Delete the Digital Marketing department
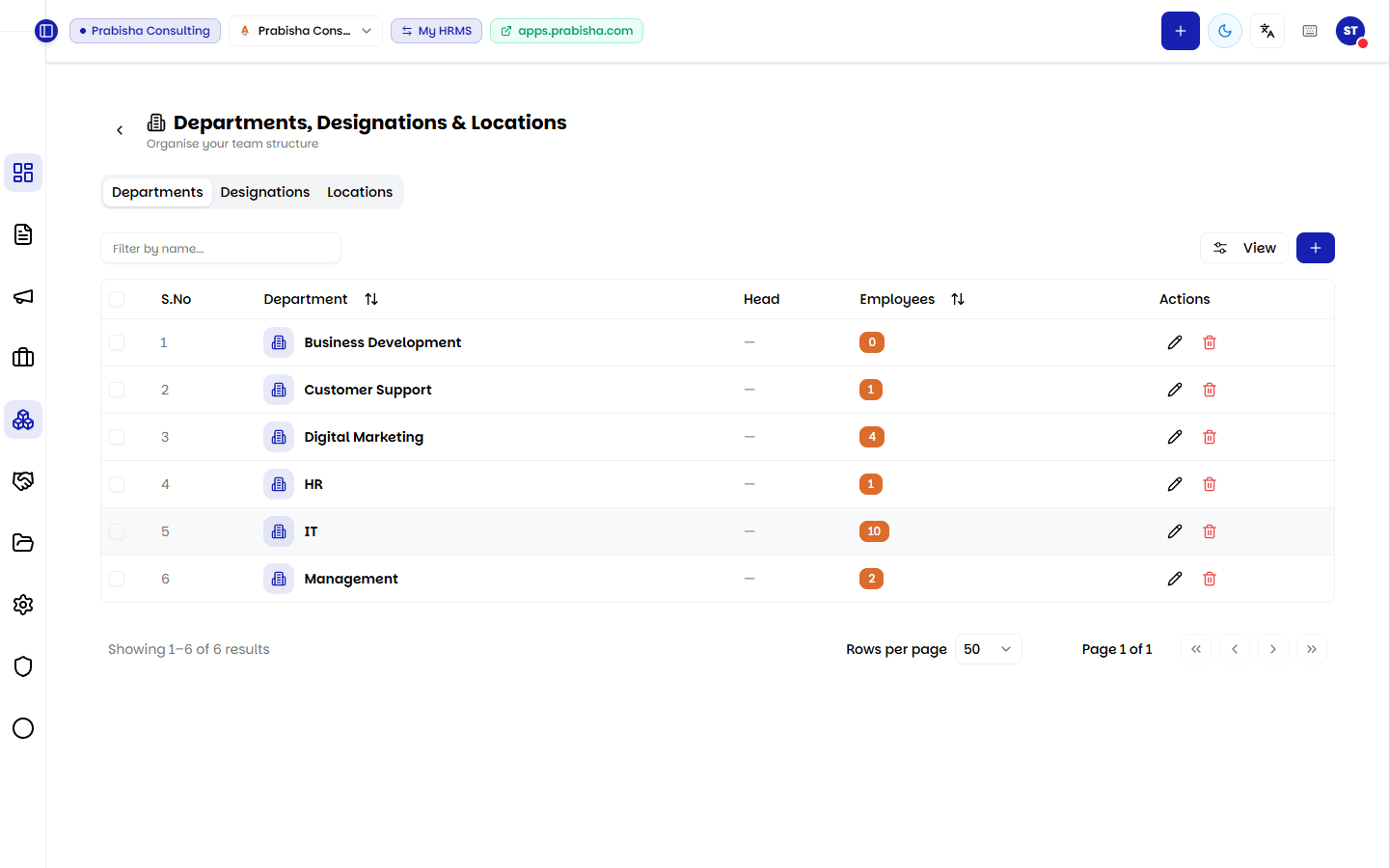This screenshot has height=868, width=1389. [1210, 437]
